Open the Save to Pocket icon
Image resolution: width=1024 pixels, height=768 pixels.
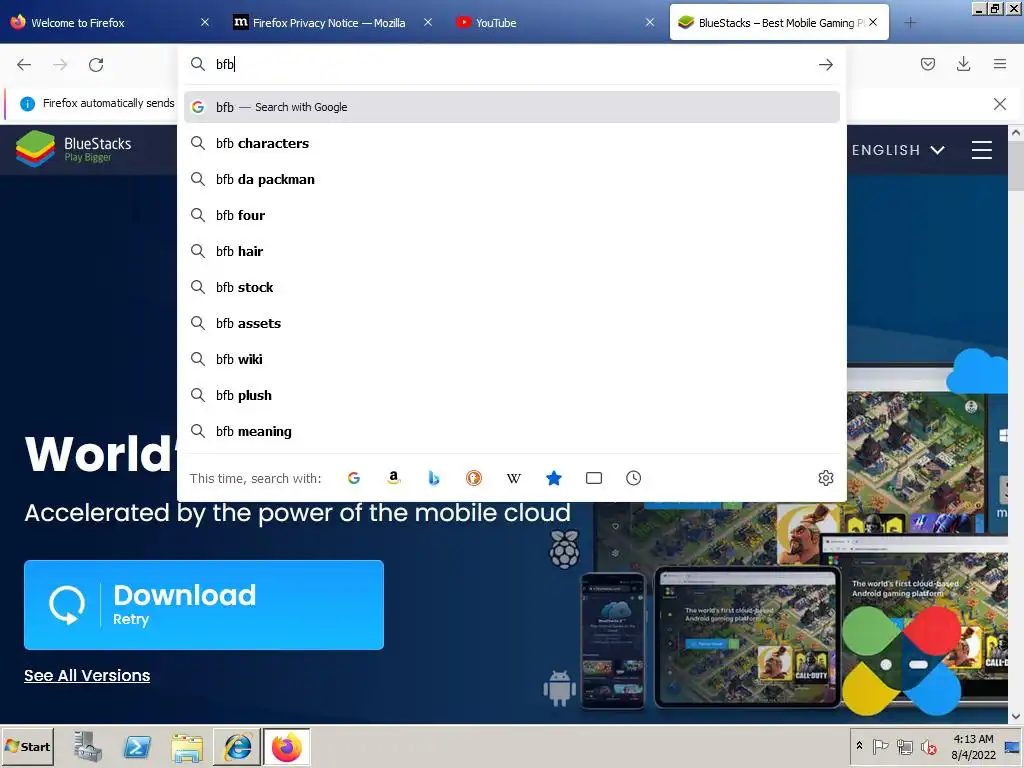click(x=927, y=64)
